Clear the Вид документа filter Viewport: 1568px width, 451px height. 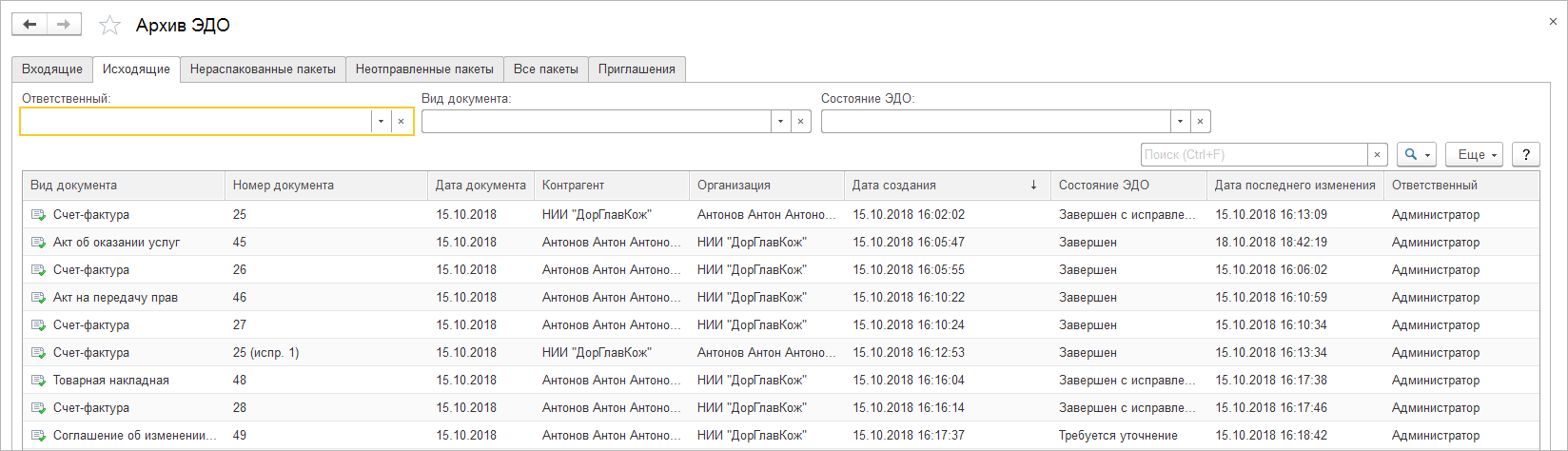coord(801,122)
